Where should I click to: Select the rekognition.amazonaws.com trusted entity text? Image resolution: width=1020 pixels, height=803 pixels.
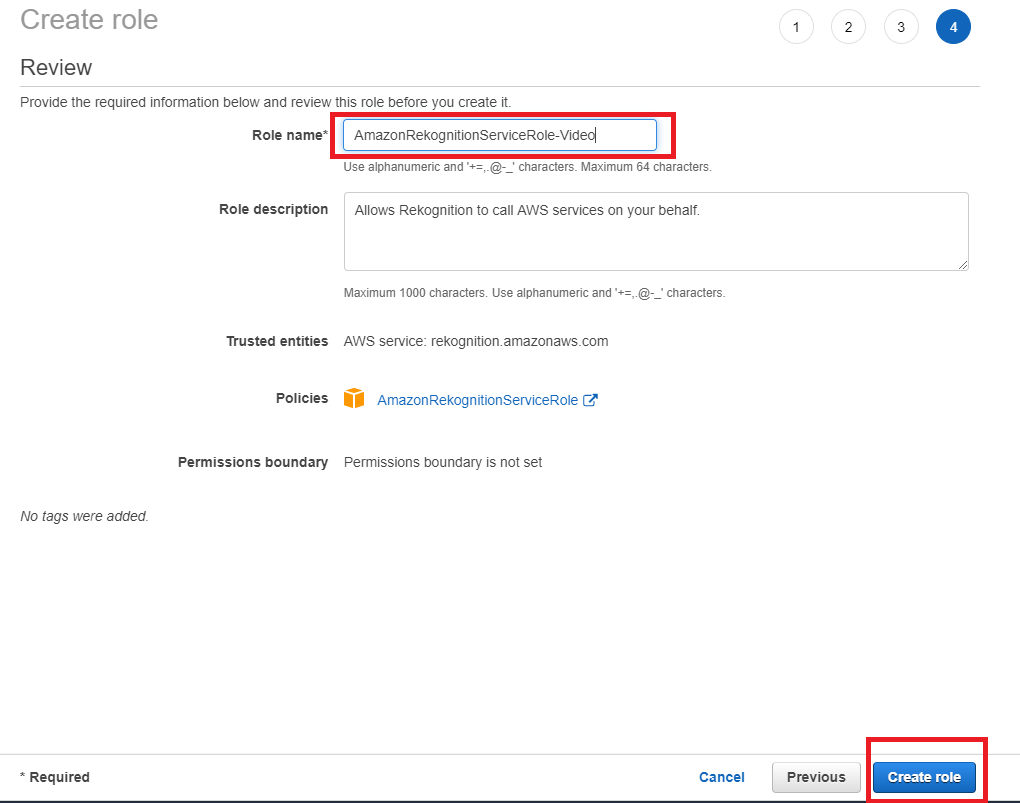coord(519,341)
